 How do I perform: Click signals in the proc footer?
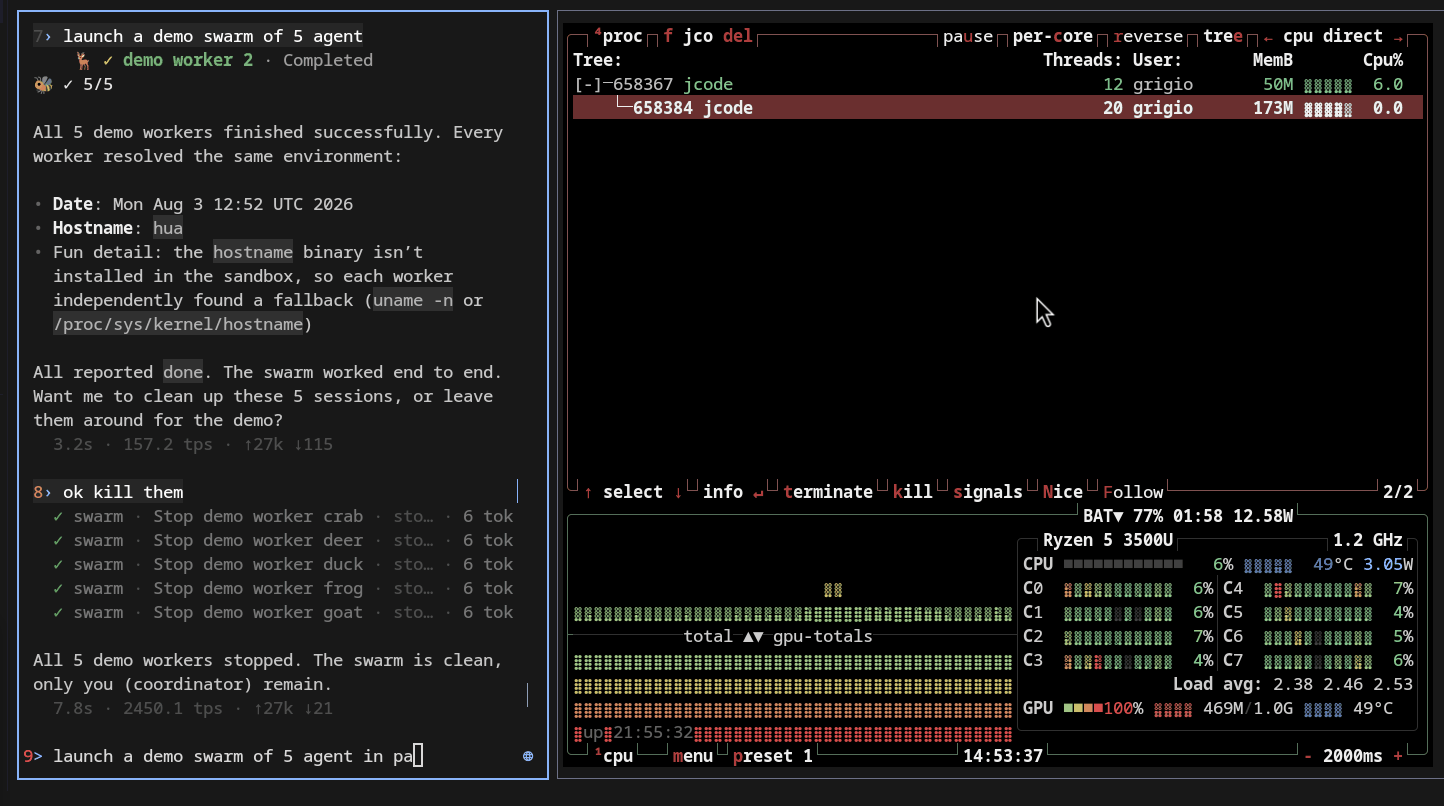coord(988,492)
